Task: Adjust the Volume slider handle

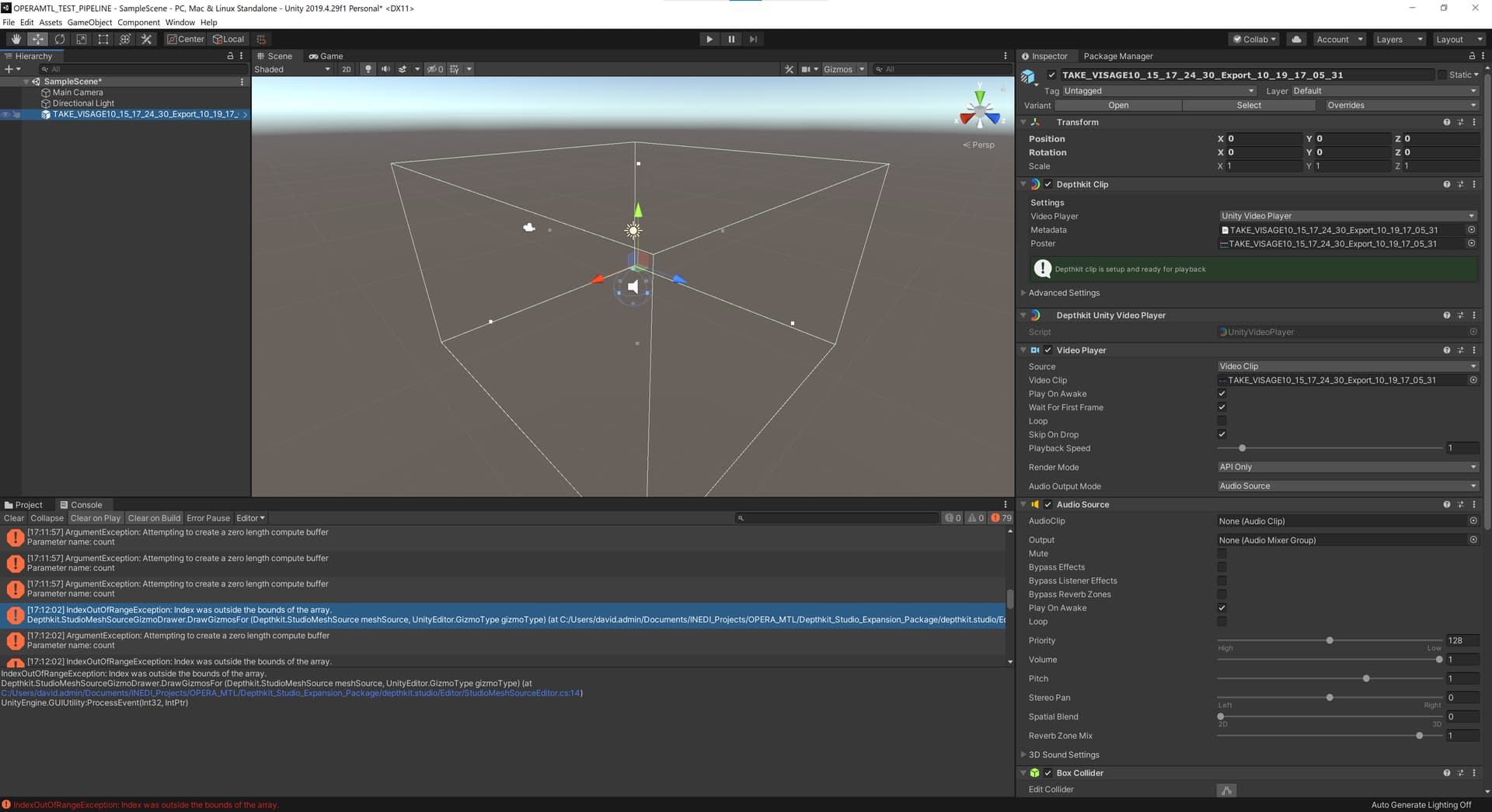Action: pos(1439,660)
